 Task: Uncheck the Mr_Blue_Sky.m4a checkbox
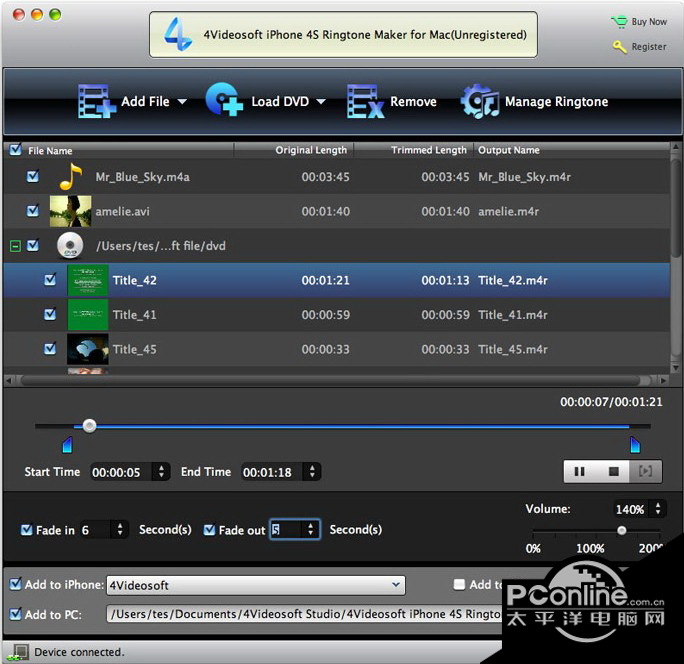coord(33,176)
